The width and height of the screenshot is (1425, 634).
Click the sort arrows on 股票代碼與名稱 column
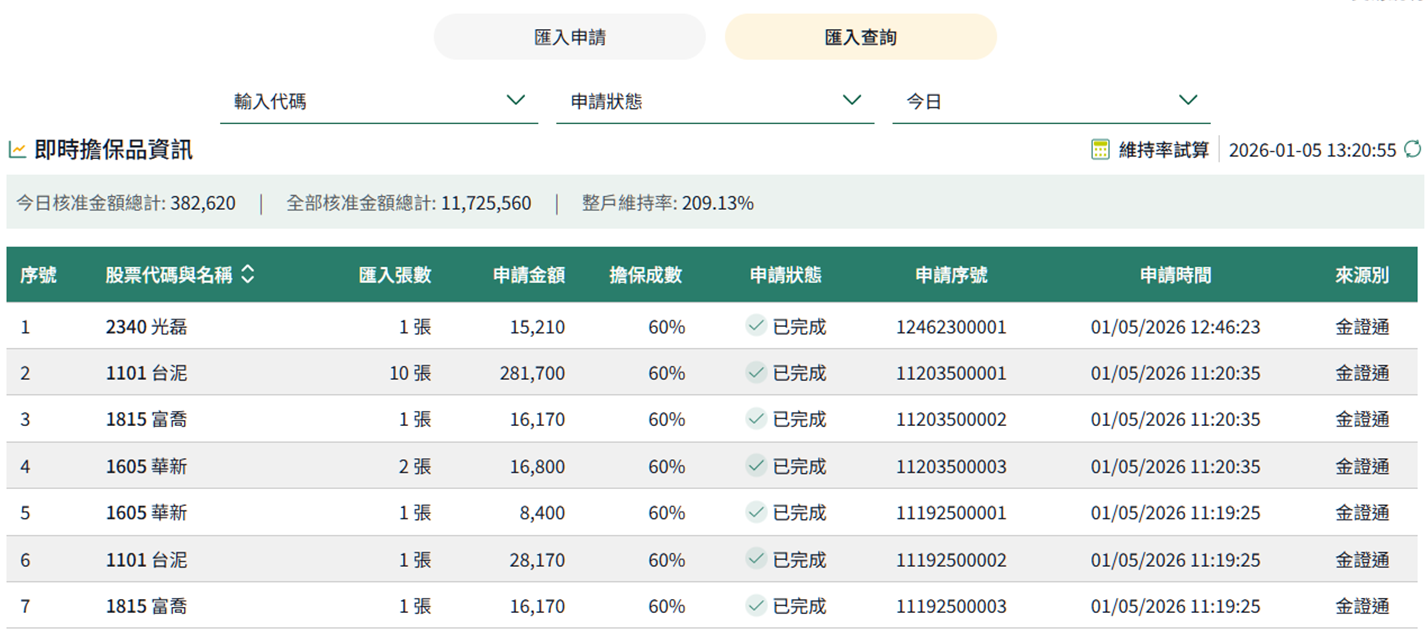(247, 275)
